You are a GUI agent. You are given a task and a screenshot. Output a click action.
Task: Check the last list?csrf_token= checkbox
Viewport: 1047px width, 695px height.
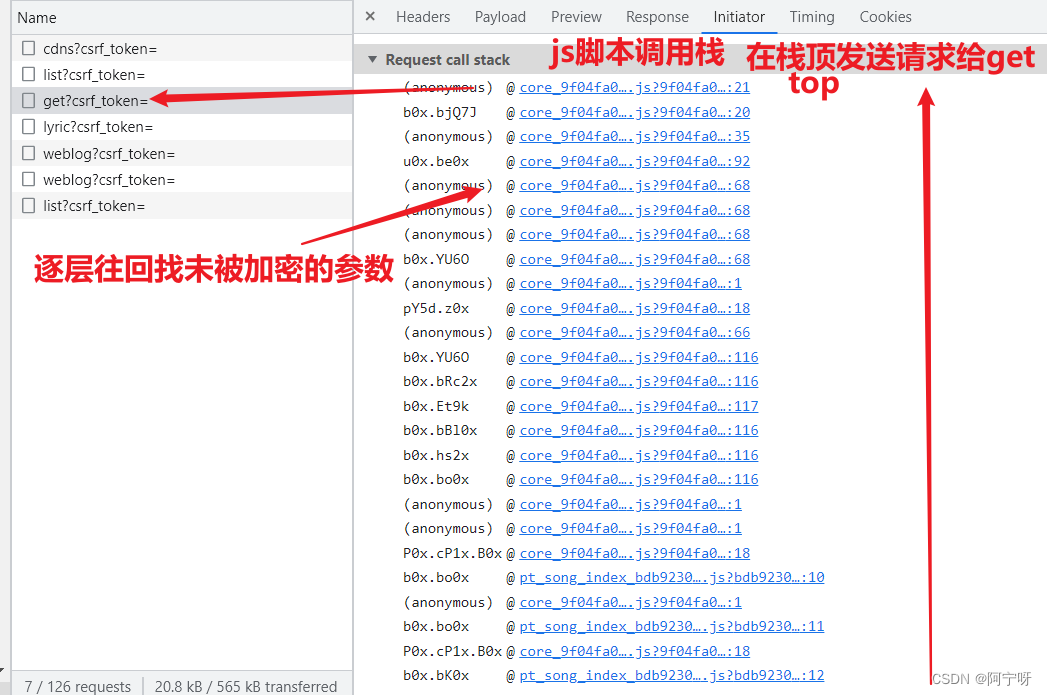click(28, 206)
